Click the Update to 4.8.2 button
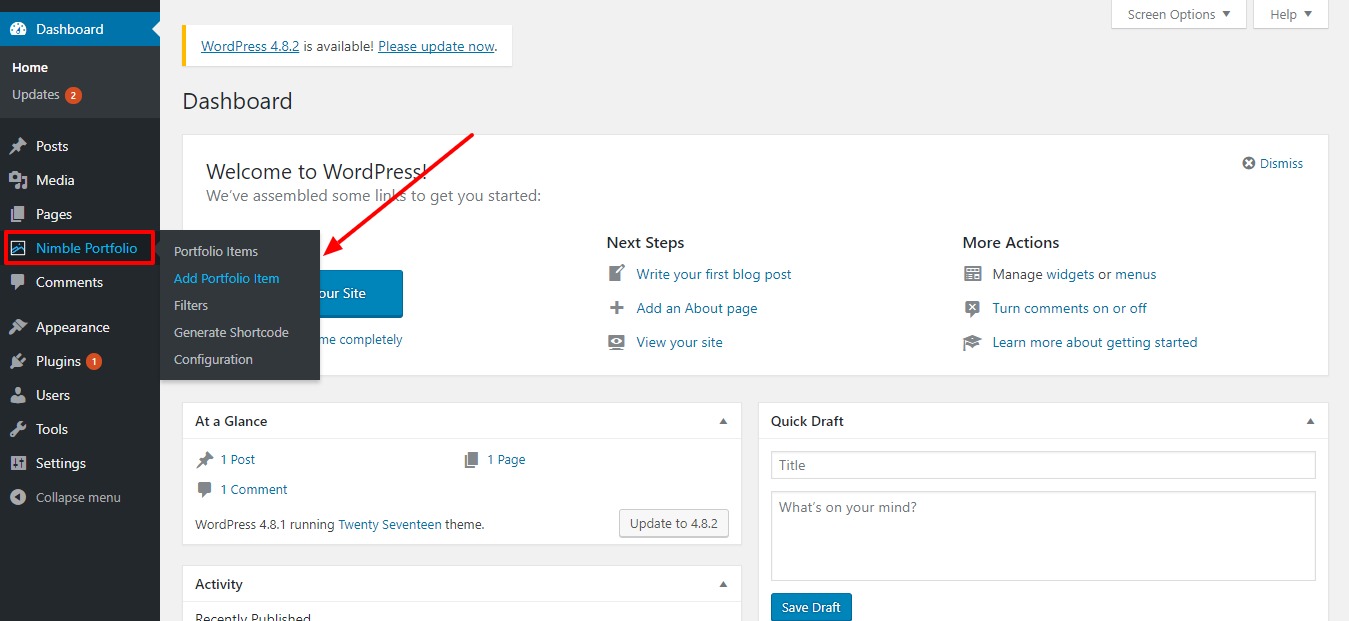 point(674,523)
